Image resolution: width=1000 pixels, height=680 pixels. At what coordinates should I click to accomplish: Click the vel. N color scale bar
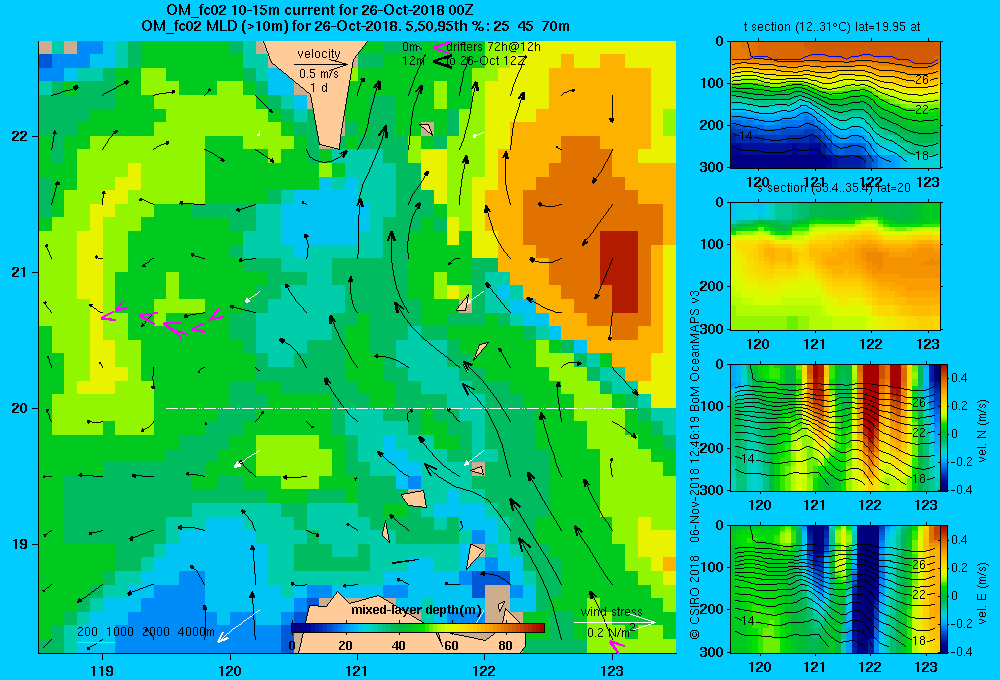tap(945, 427)
